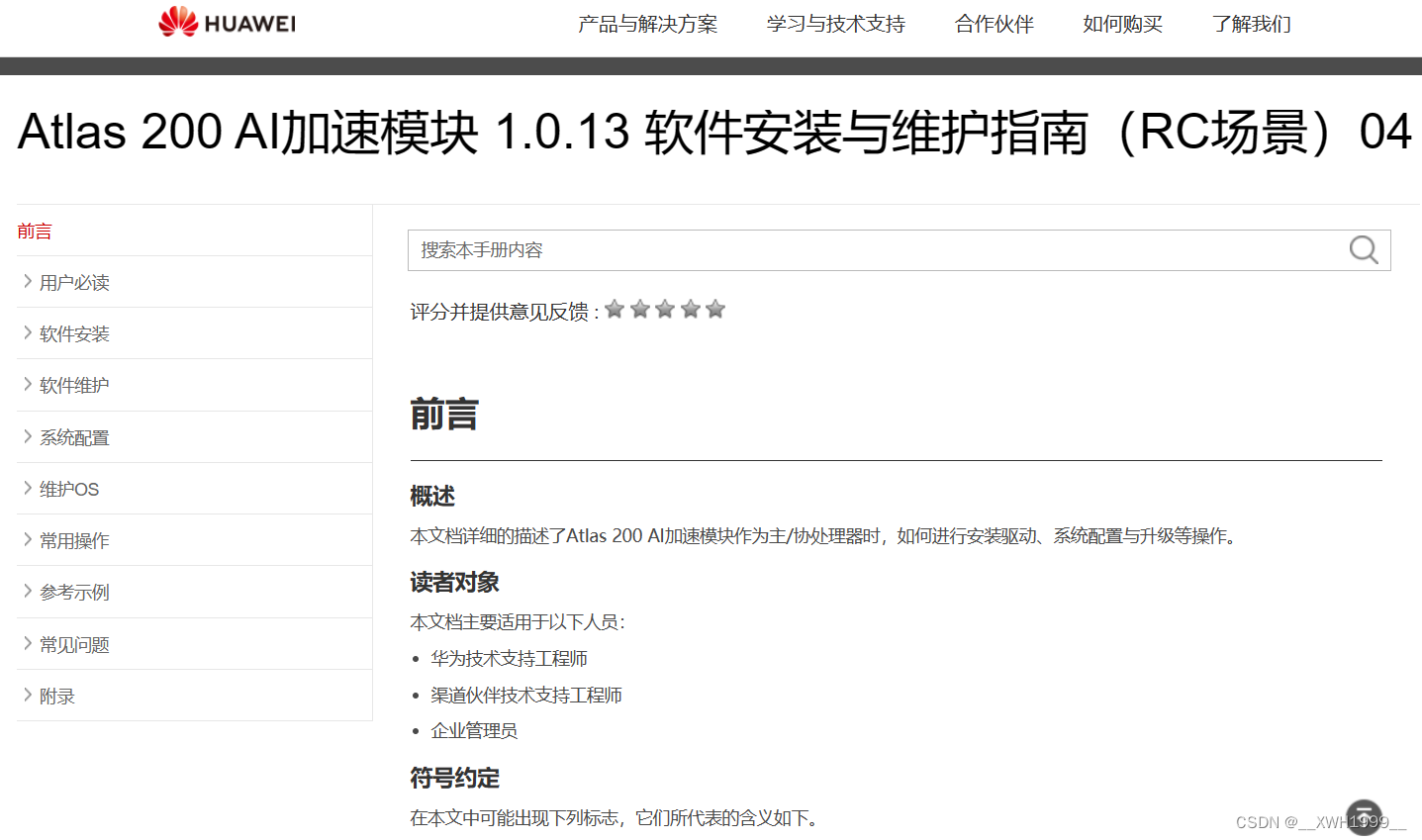
Task: Click the 华为技术支持工程师 bullet
Action: point(509,659)
